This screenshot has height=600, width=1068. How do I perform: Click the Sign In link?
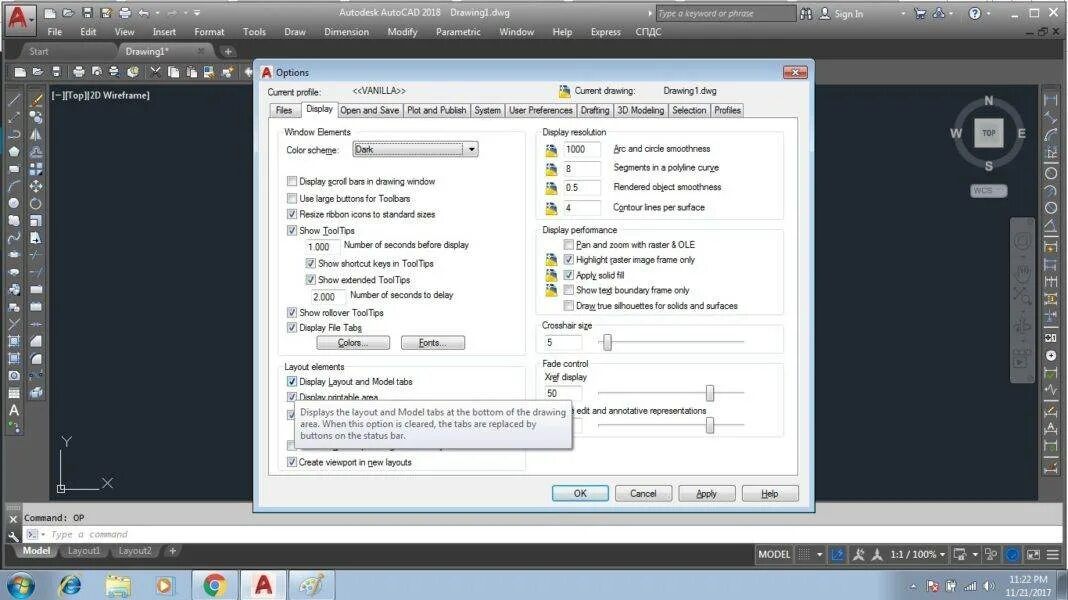[848, 14]
